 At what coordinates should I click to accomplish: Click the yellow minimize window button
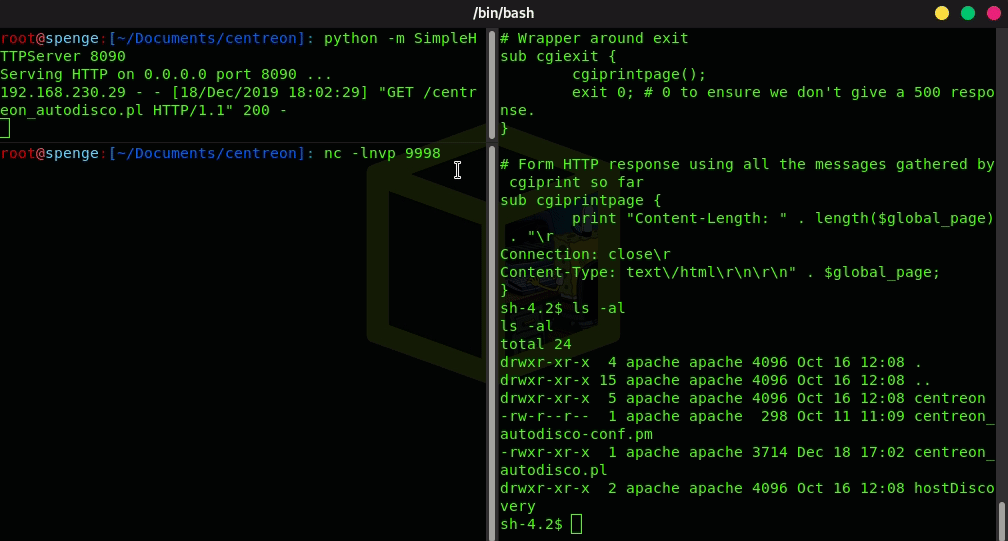[942, 13]
